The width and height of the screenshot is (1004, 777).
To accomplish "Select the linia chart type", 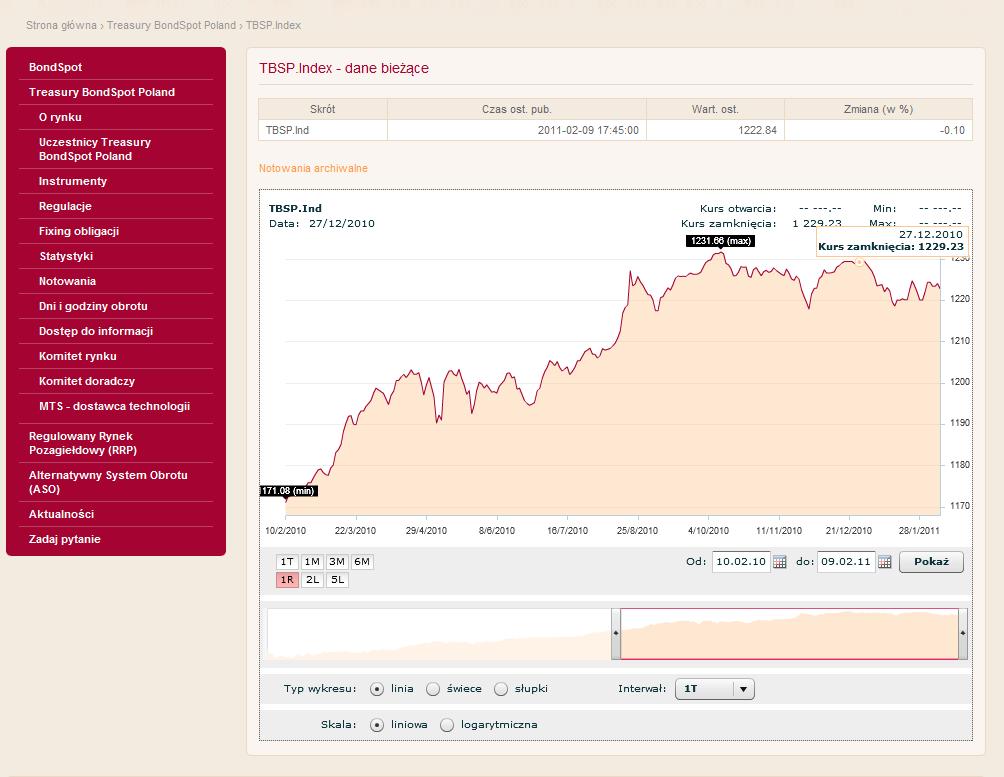I will tap(377, 689).
